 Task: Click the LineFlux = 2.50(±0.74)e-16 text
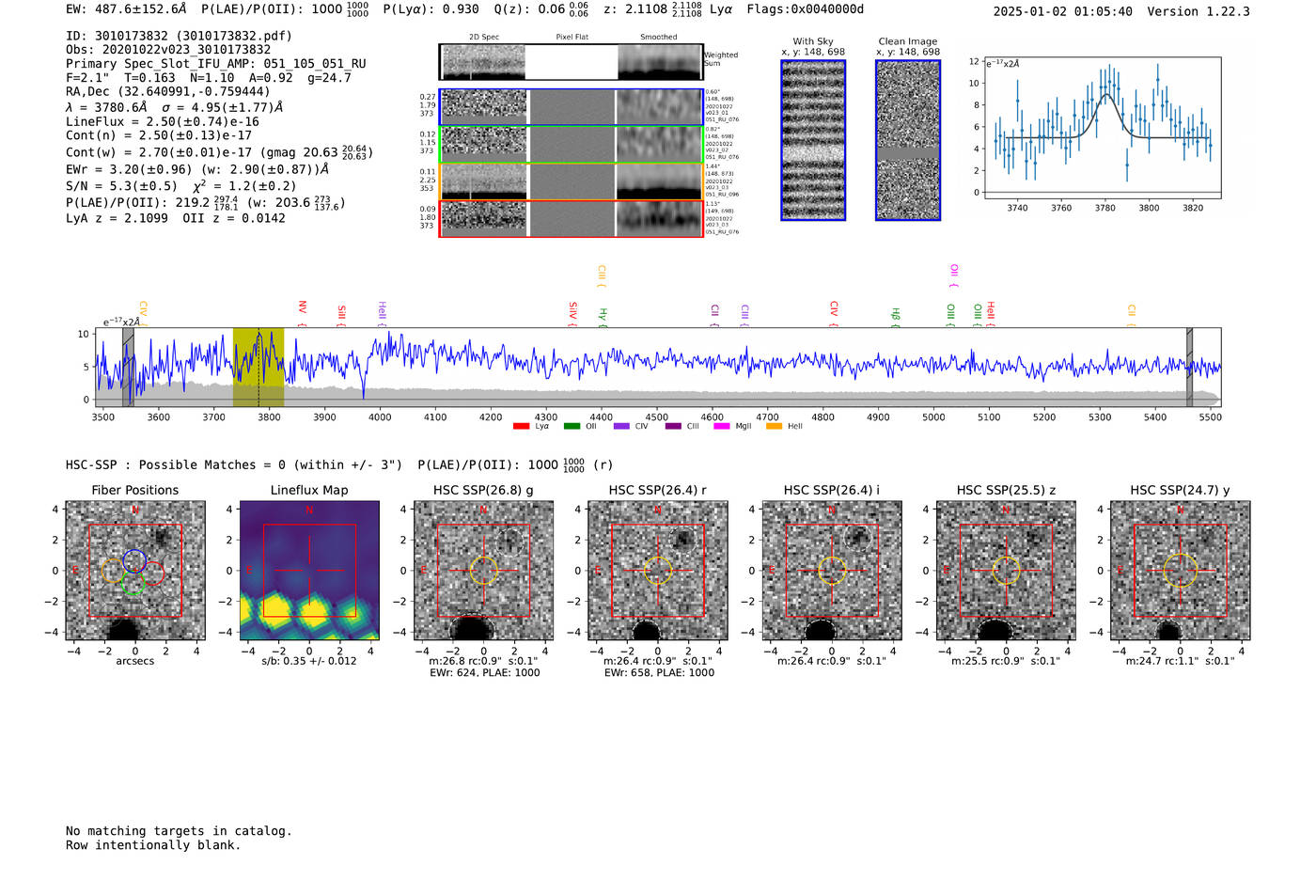point(163,121)
